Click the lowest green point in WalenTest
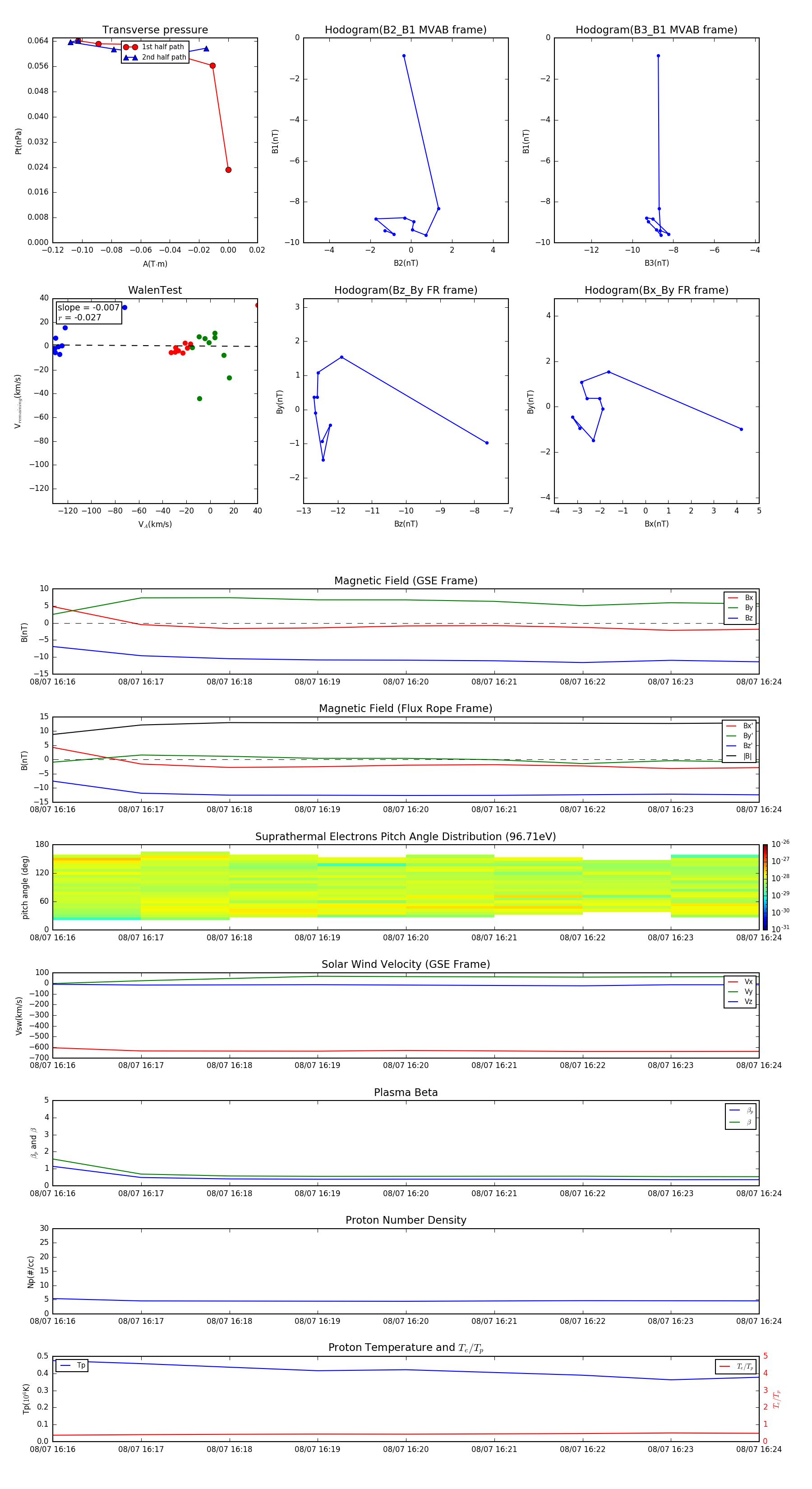The width and height of the screenshot is (812, 1489). [199, 398]
